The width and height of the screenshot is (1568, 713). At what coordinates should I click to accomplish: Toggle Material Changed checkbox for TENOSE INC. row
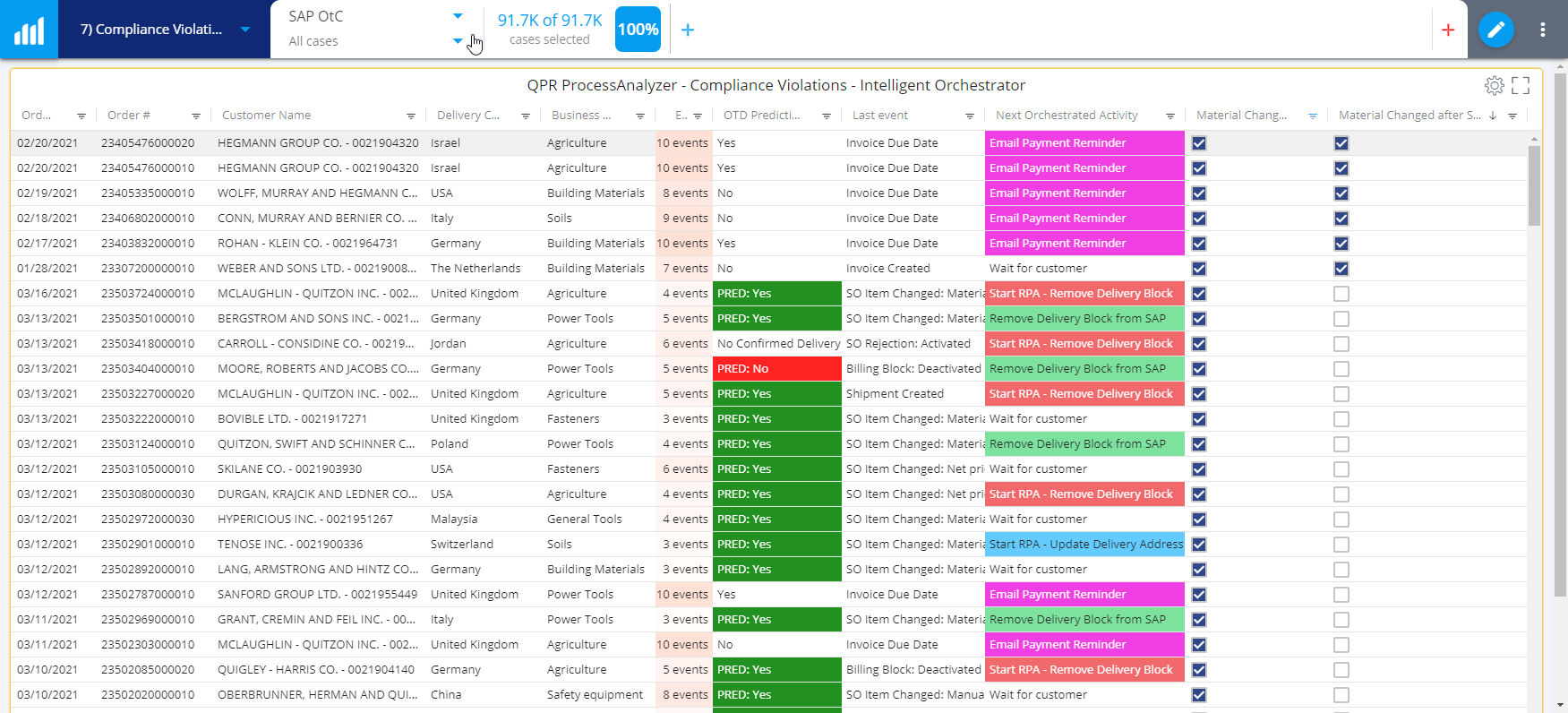[x=1199, y=545]
